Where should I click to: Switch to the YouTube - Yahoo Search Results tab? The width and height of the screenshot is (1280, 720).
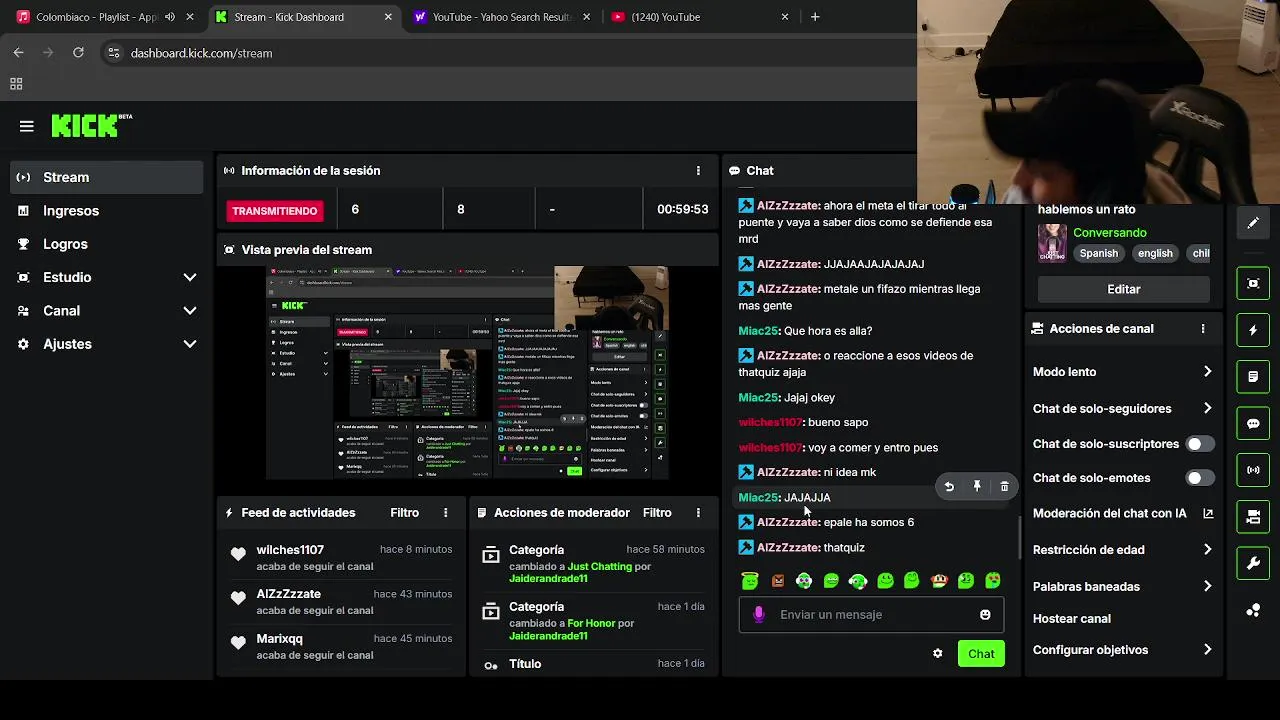pos(502,17)
